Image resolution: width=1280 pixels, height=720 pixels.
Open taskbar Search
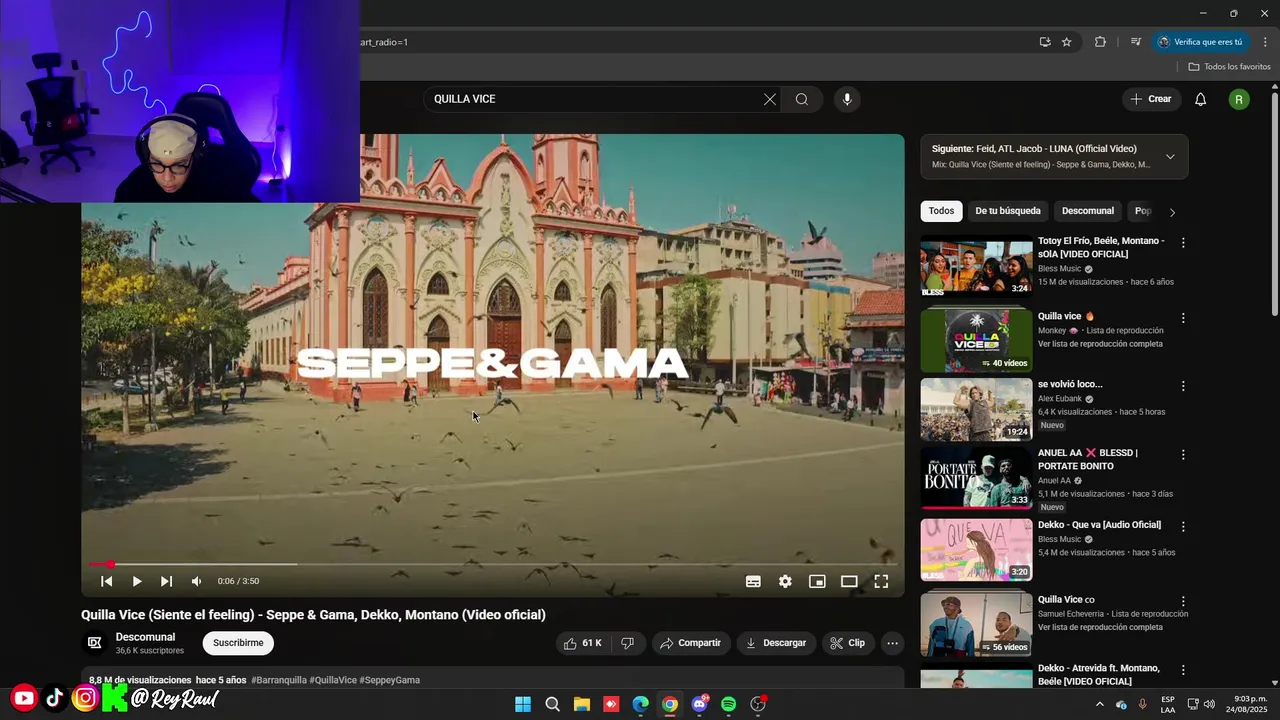(x=552, y=704)
